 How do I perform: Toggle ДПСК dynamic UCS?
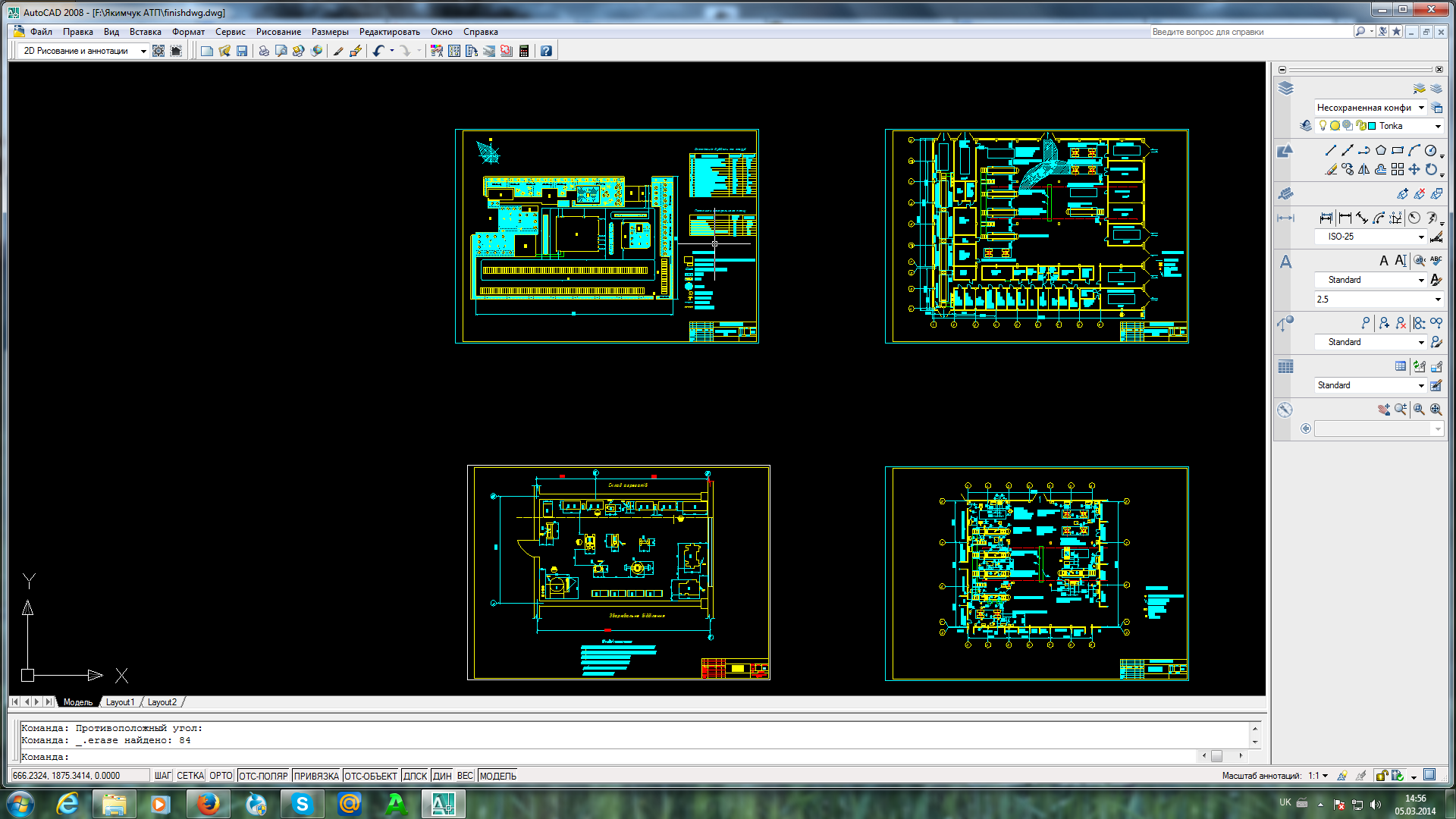coord(415,776)
